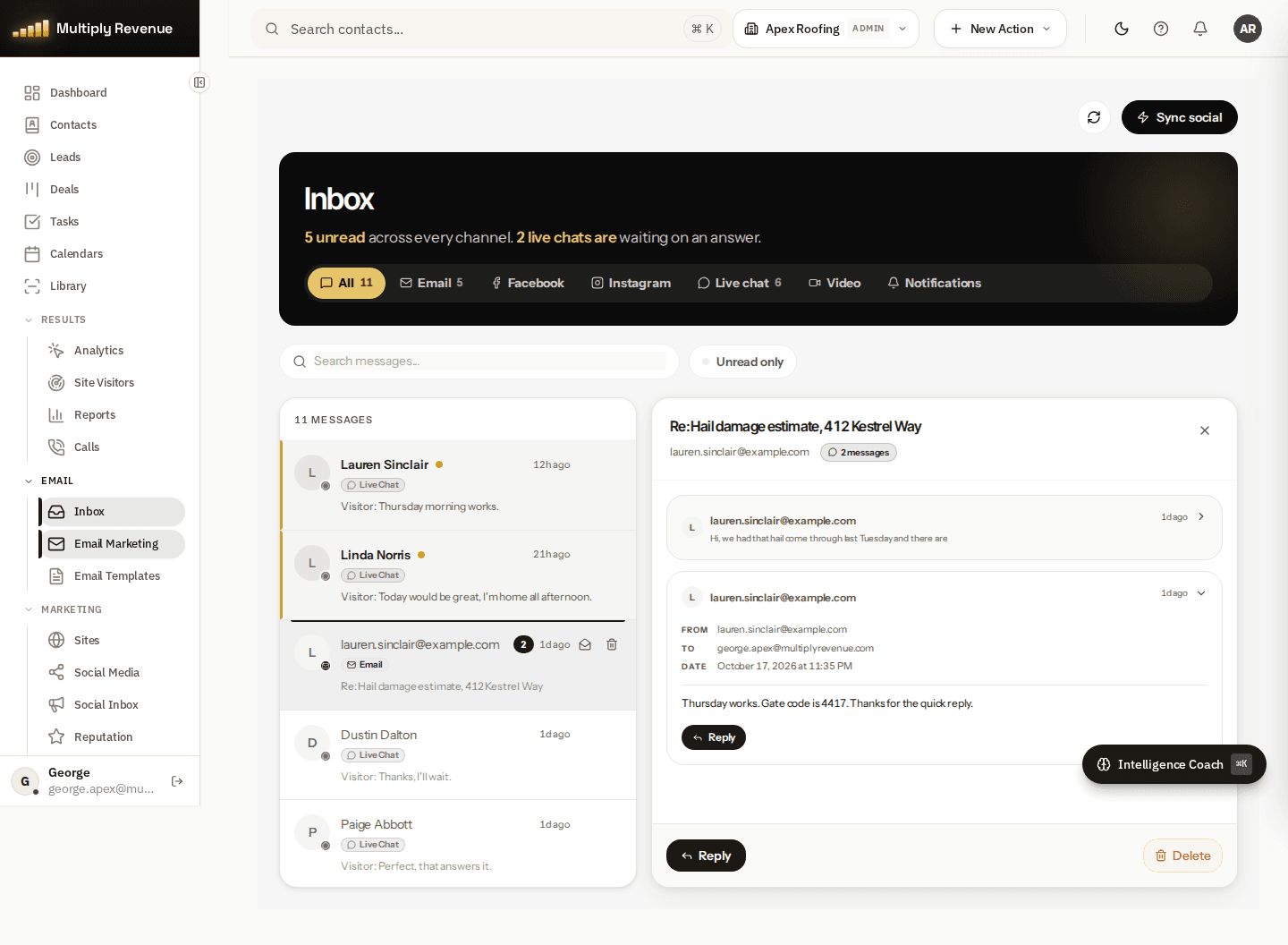Log out using the icon beside George

point(177,781)
